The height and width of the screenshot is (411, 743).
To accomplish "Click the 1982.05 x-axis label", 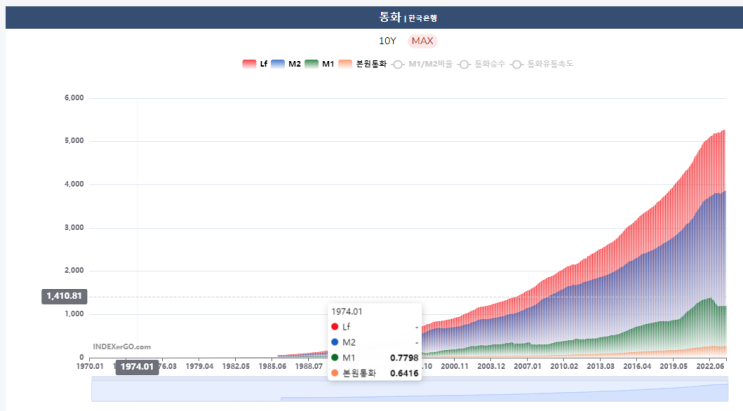I will (236, 366).
